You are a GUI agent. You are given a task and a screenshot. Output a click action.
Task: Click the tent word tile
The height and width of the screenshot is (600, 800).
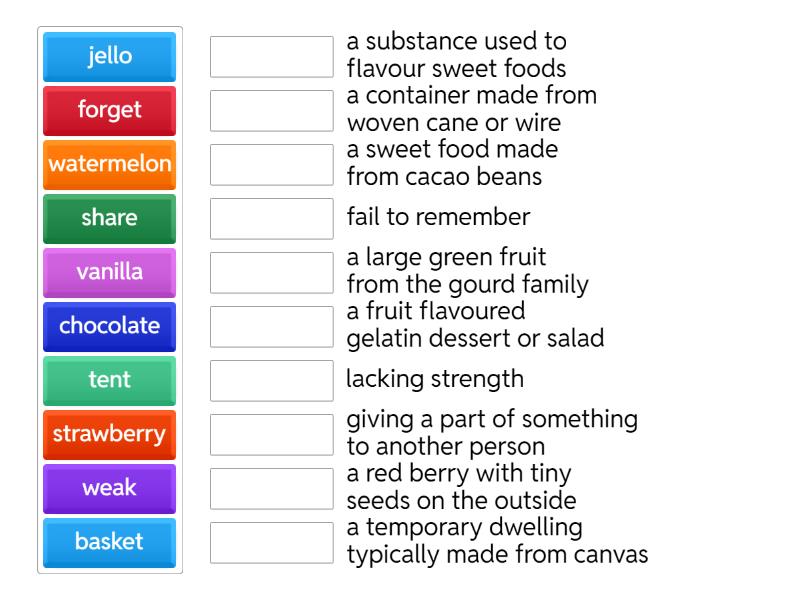[x=108, y=380]
